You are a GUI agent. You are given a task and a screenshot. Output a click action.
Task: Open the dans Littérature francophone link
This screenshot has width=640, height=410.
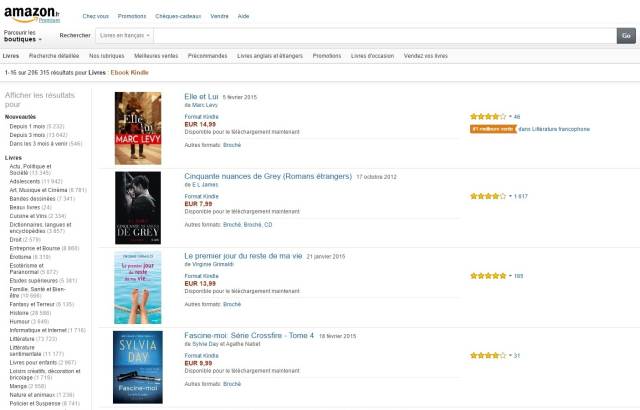click(554, 129)
